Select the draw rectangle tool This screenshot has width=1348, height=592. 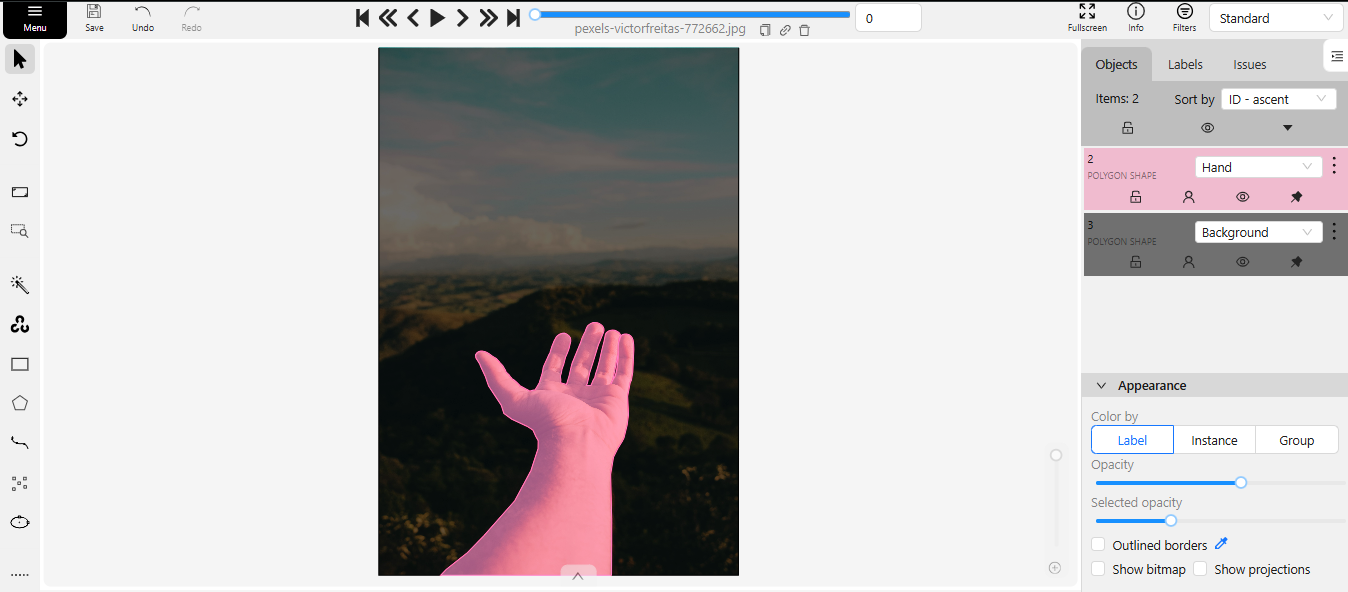tap(19, 365)
